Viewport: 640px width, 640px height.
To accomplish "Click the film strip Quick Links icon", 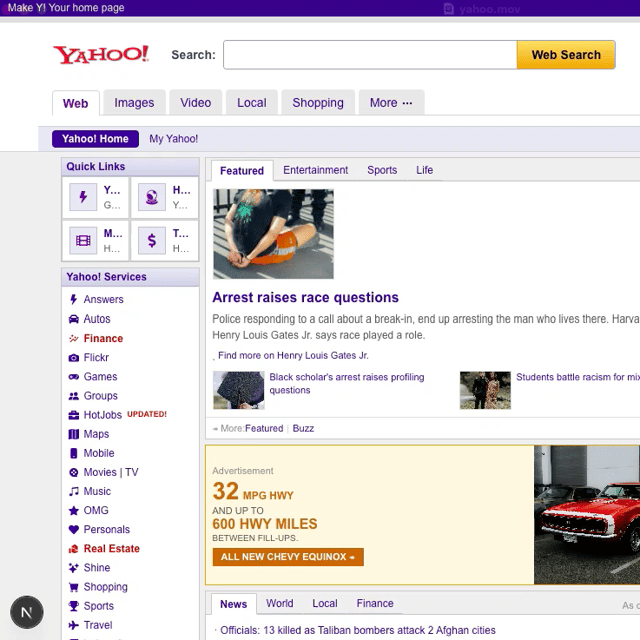I will click(x=83, y=240).
